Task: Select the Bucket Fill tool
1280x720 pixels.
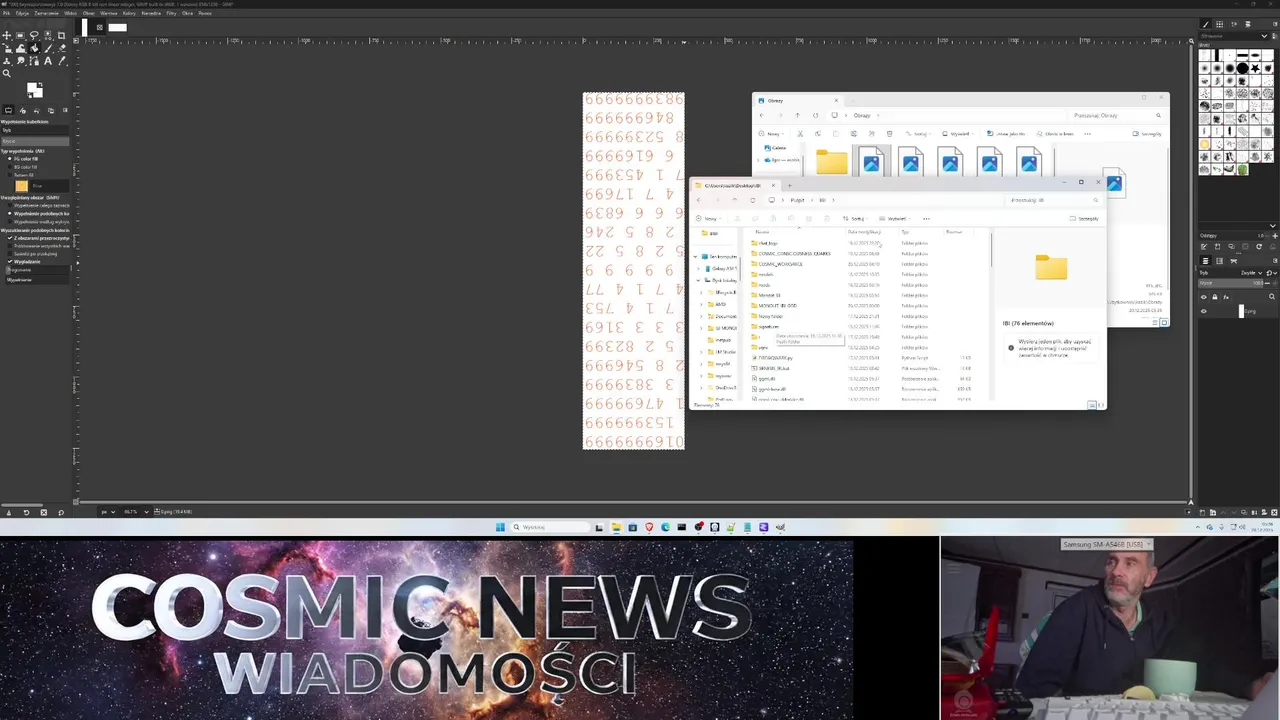Action: coord(34,48)
